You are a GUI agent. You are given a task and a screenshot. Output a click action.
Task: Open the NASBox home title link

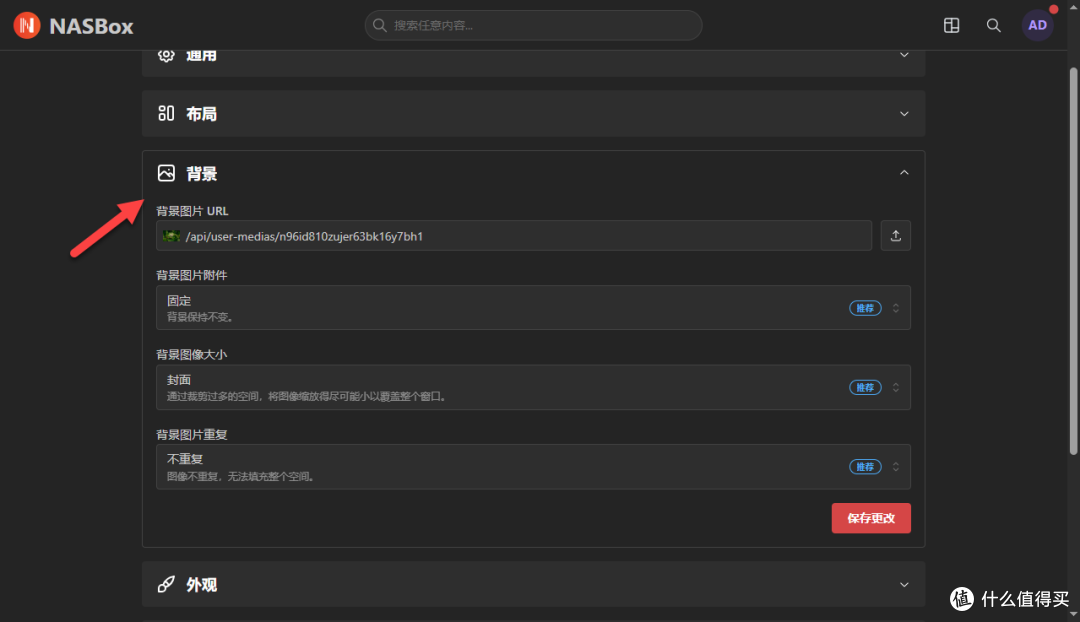[91, 26]
